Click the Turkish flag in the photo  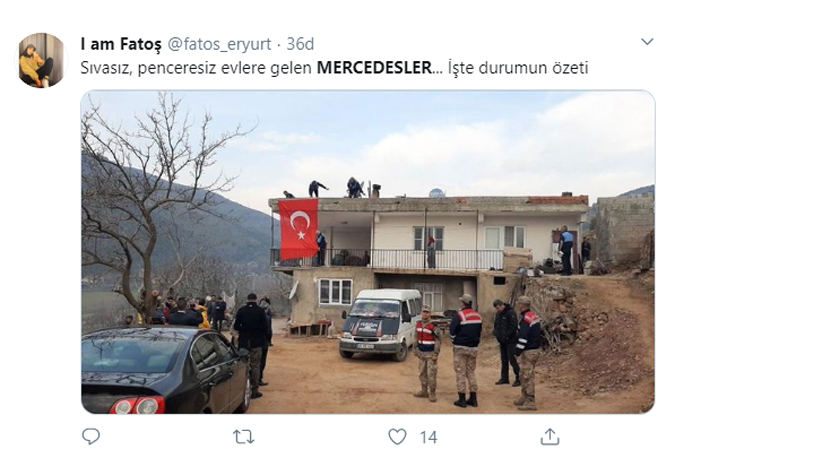point(298,229)
